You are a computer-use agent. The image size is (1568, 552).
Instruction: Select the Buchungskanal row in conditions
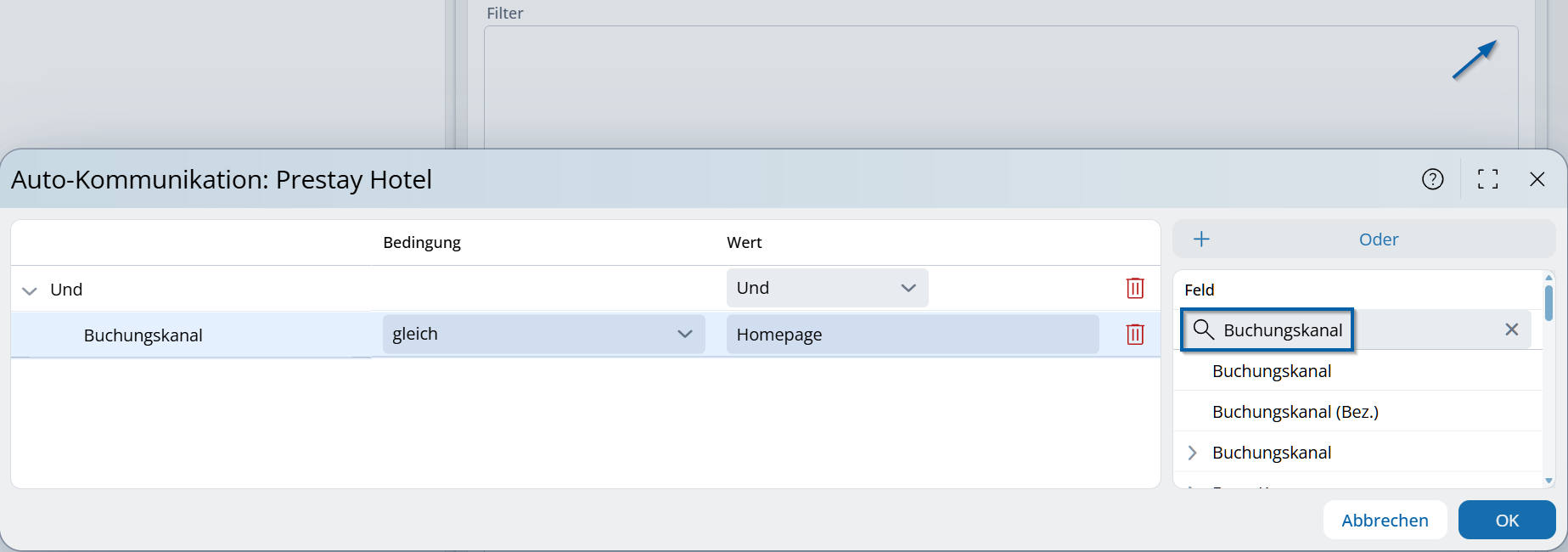pyautogui.click(x=143, y=335)
